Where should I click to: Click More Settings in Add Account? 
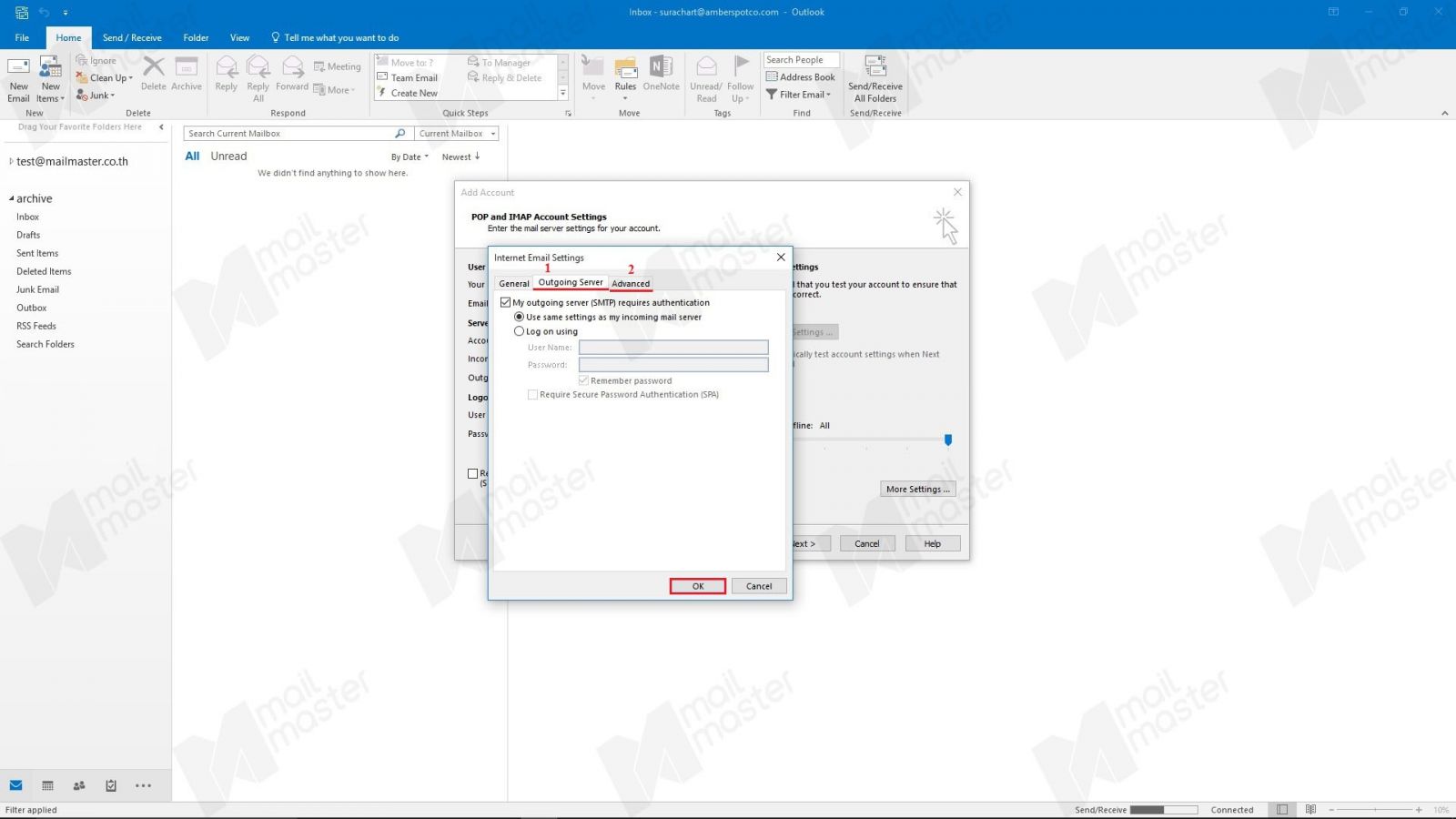pyautogui.click(x=918, y=489)
